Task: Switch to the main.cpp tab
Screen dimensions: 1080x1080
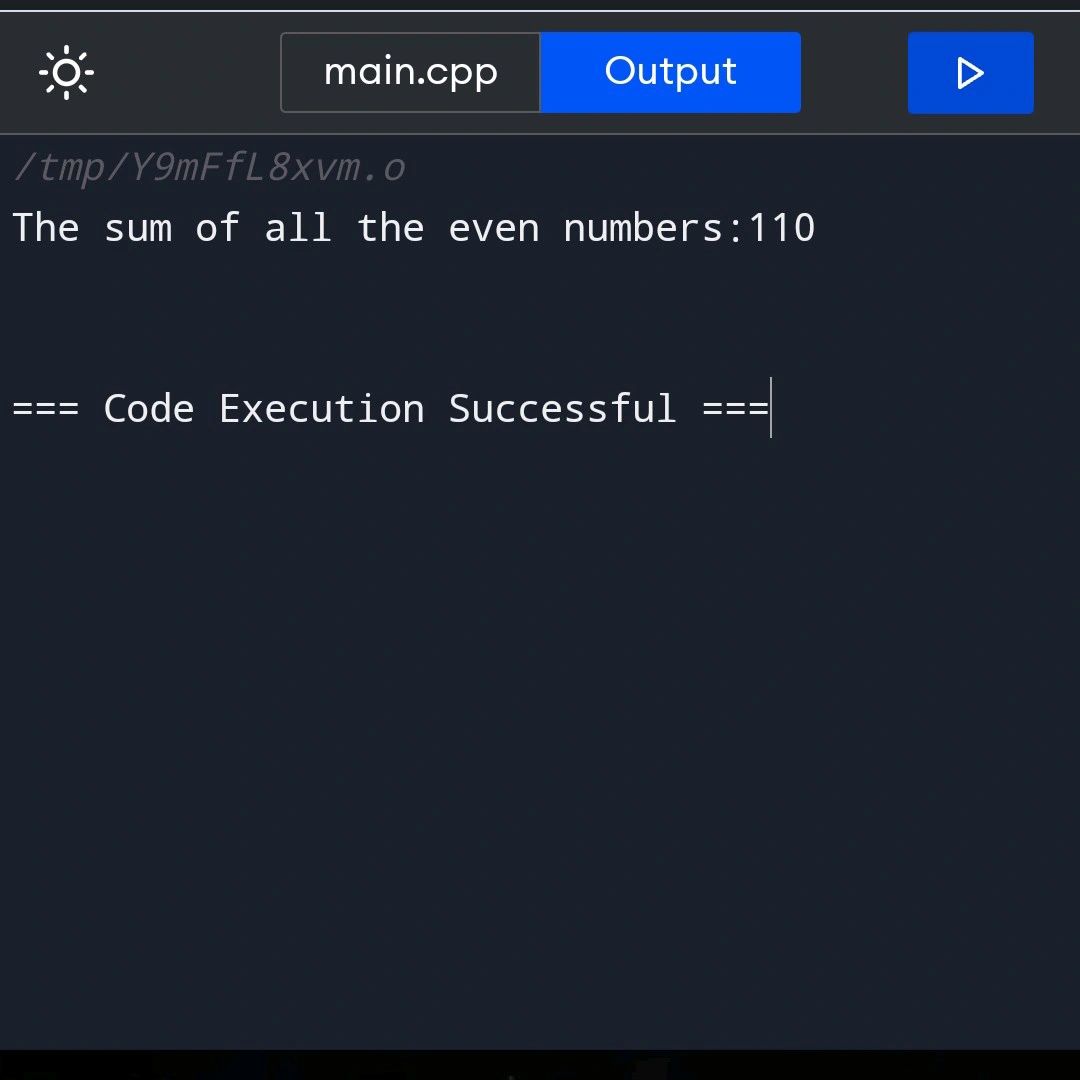Action: click(411, 72)
